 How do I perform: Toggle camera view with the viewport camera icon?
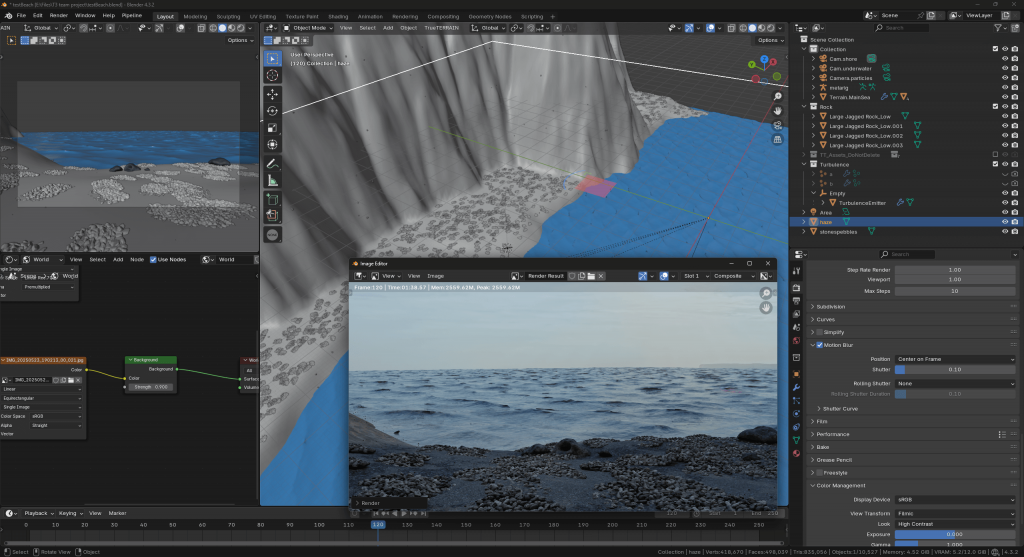point(777,125)
